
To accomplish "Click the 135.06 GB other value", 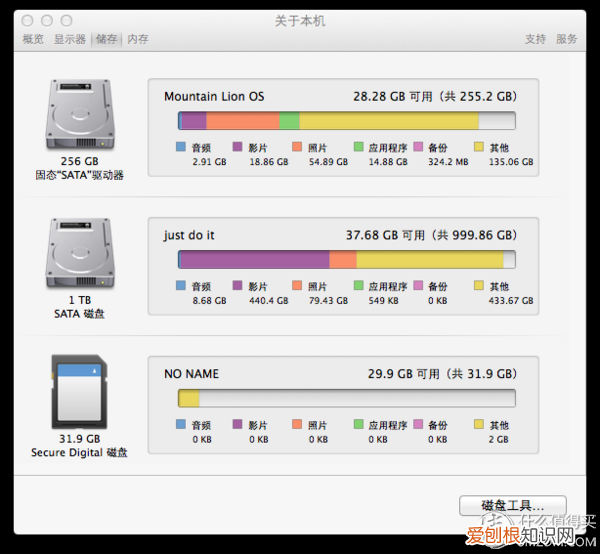I will pyautogui.click(x=511, y=162).
